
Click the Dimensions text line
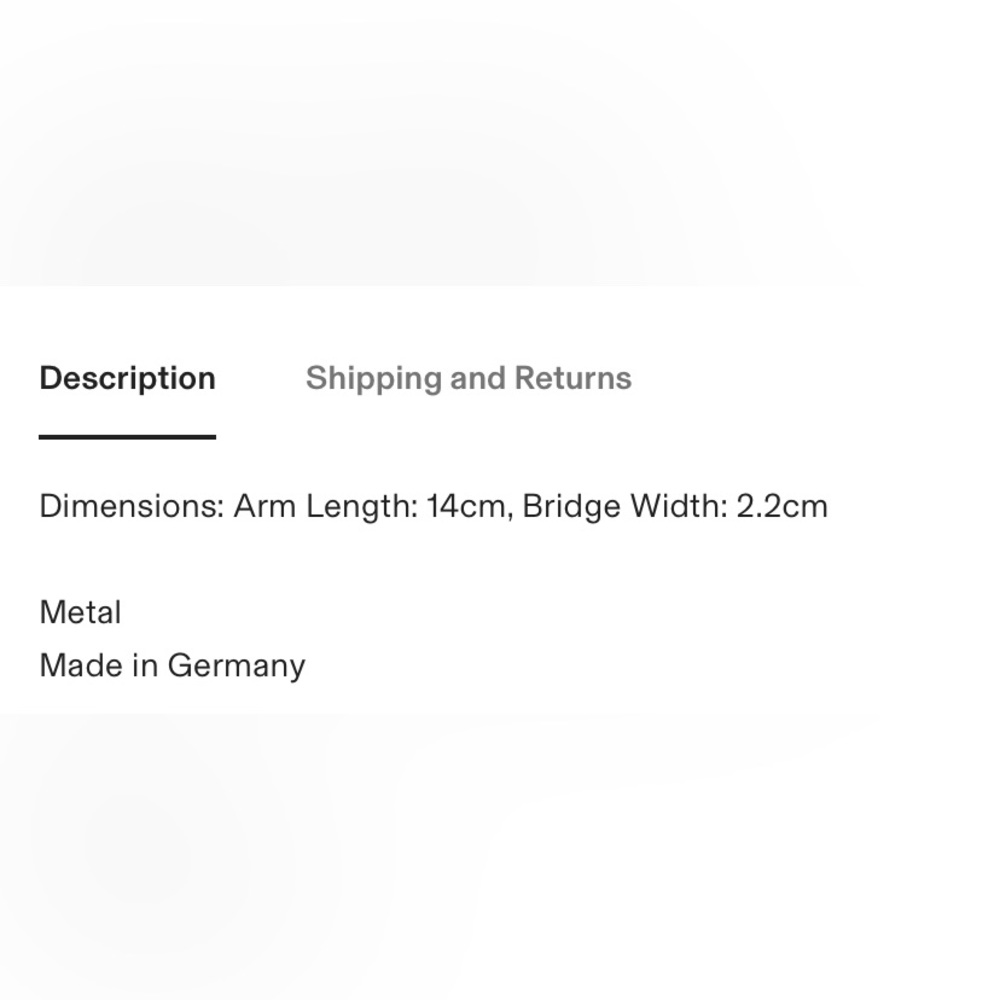point(434,507)
